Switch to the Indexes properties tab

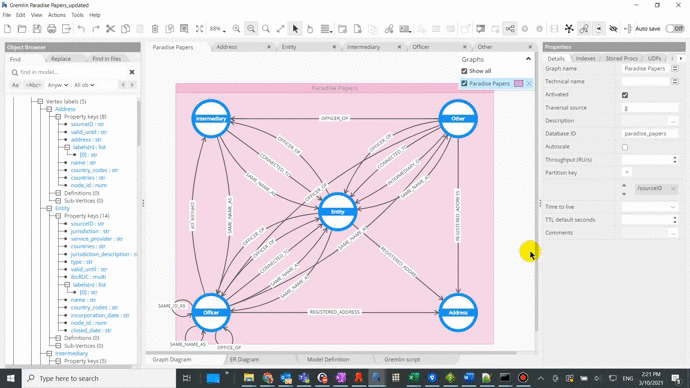pyautogui.click(x=585, y=58)
